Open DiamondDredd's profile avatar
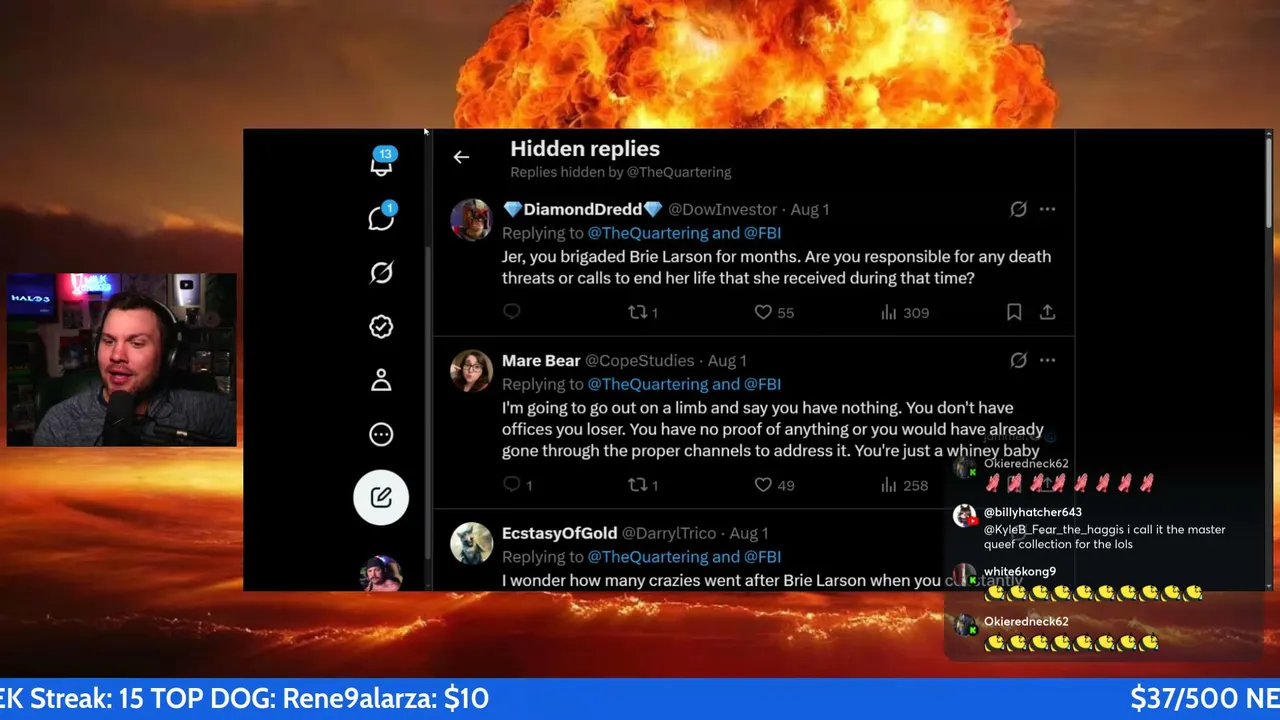This screenshot has height=720, width=1280. click(x=471, y=220)
